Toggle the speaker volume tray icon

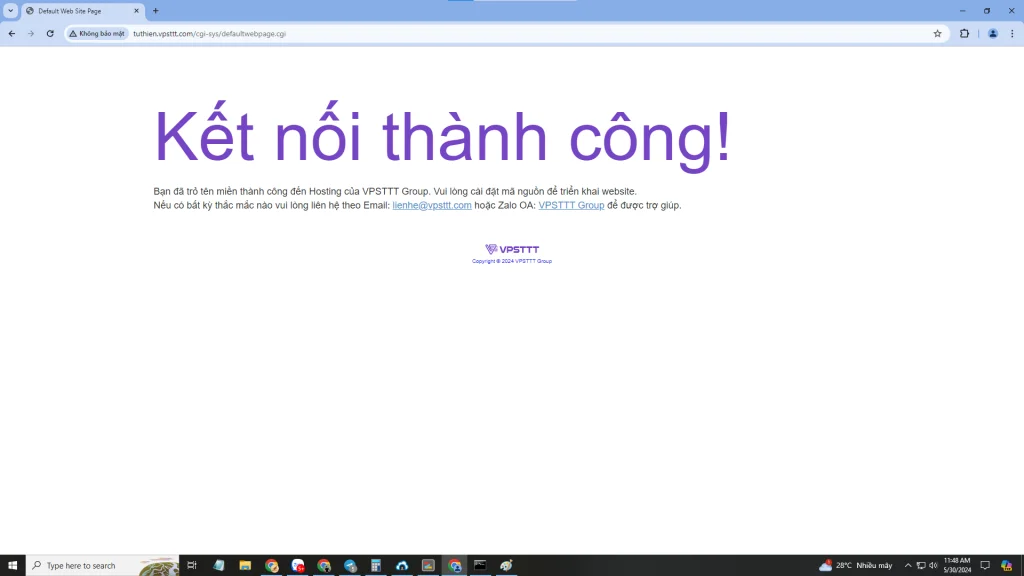[x=933, y=566]
